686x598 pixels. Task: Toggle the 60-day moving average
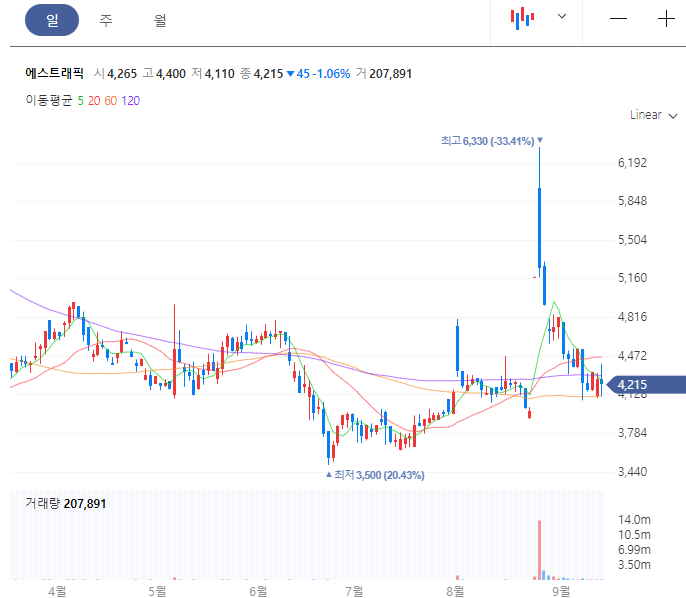point(111,101)
